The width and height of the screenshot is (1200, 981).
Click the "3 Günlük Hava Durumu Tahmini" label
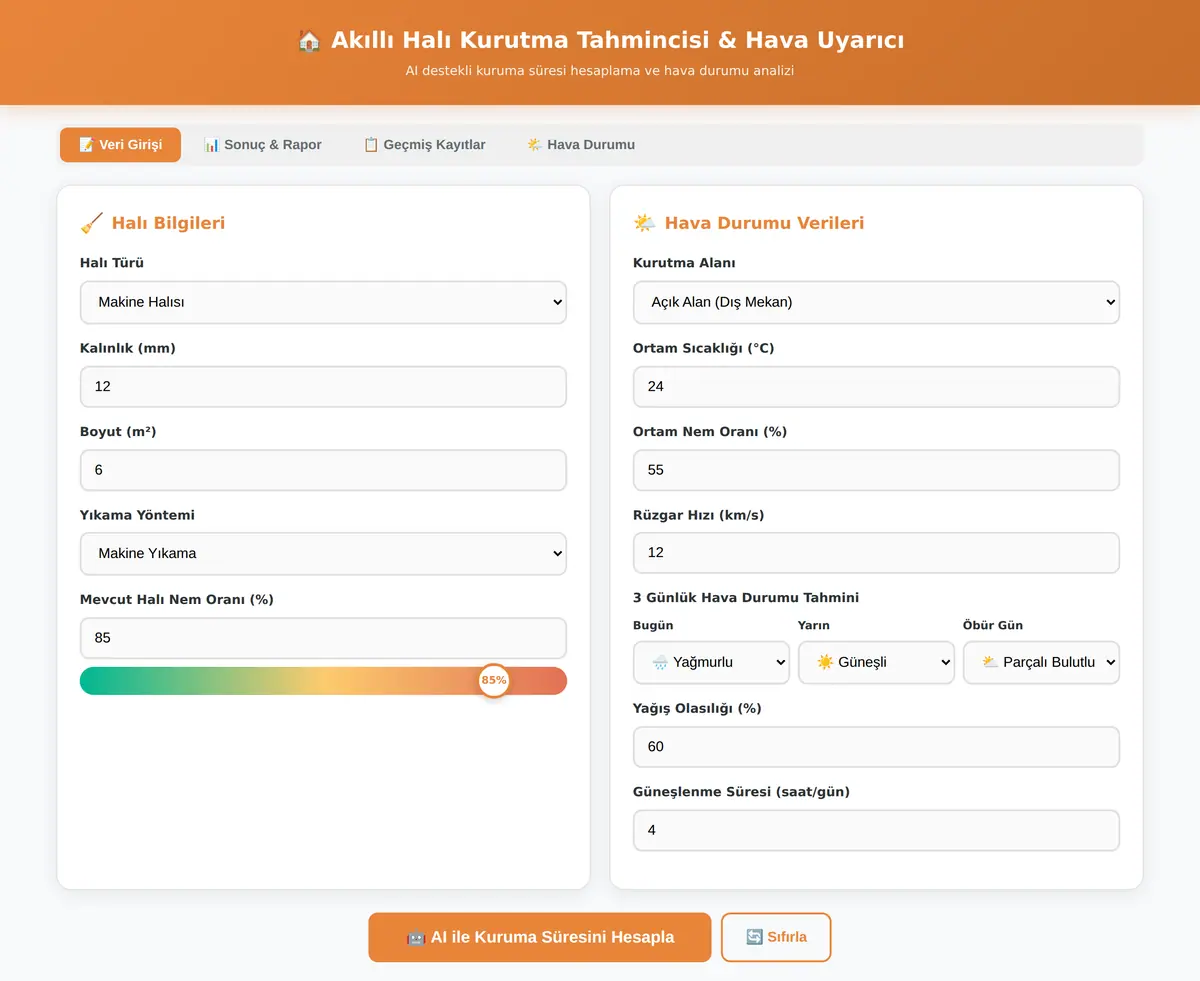coord(746,598)
